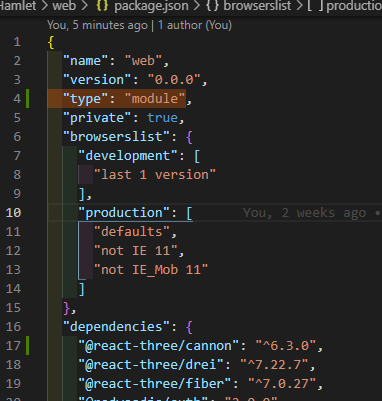
Task: Click the closing bracket on line 14
Action: (x=82, y=289)
